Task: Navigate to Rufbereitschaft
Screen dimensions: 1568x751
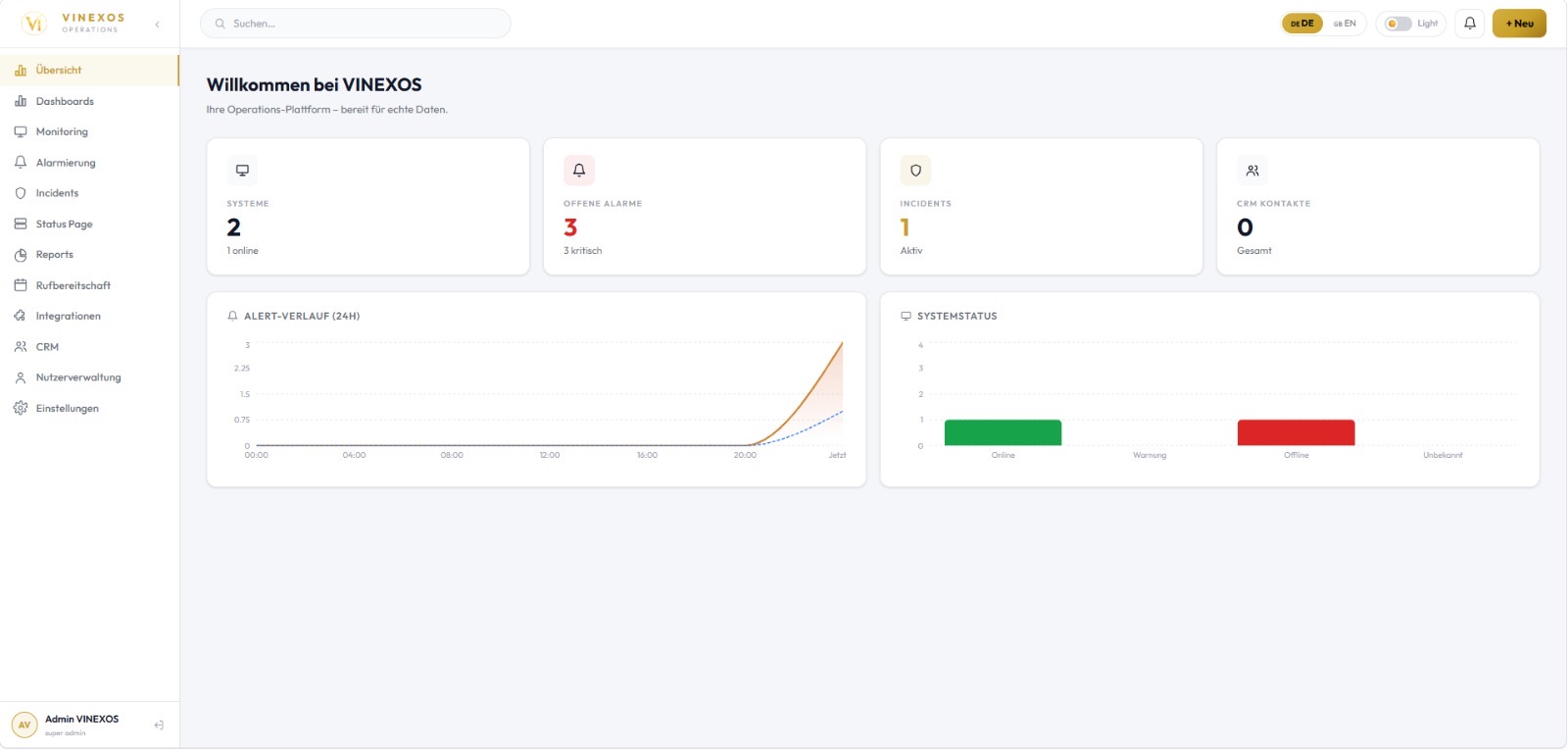Action: coord(89,285)
